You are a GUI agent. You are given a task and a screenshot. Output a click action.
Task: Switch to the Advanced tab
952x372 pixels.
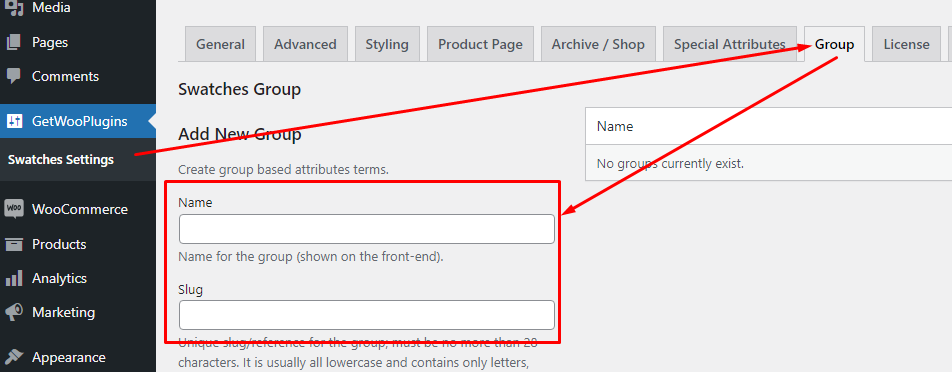pyautogui.click(x=305, y=44)
